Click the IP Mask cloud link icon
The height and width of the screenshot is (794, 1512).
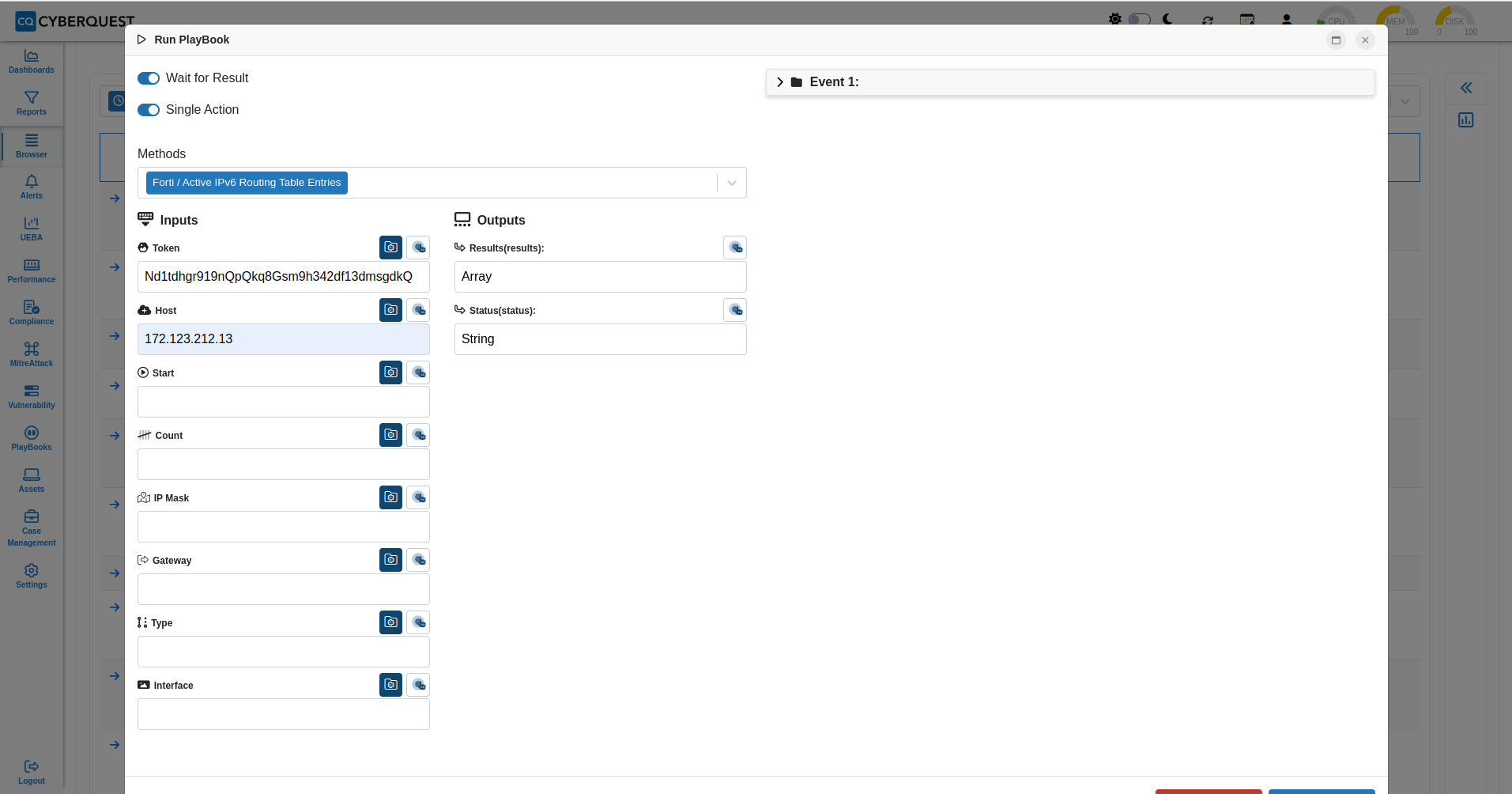pyautogui.click(x=419, y=497)
